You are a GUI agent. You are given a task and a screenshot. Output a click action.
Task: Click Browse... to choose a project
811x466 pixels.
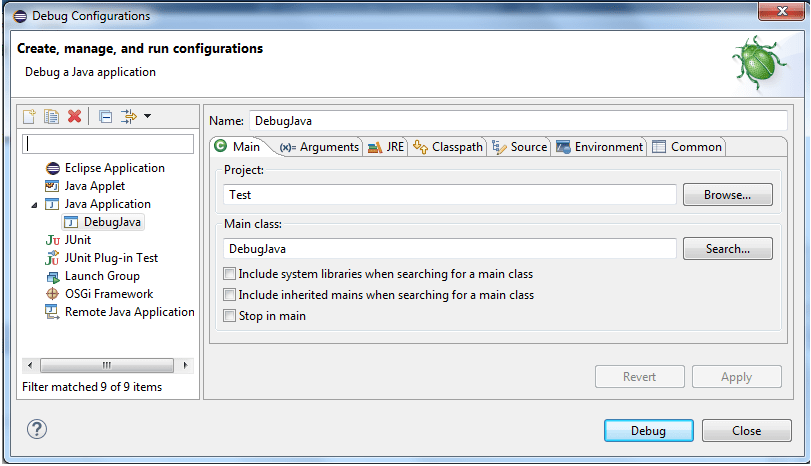(728, 195)
